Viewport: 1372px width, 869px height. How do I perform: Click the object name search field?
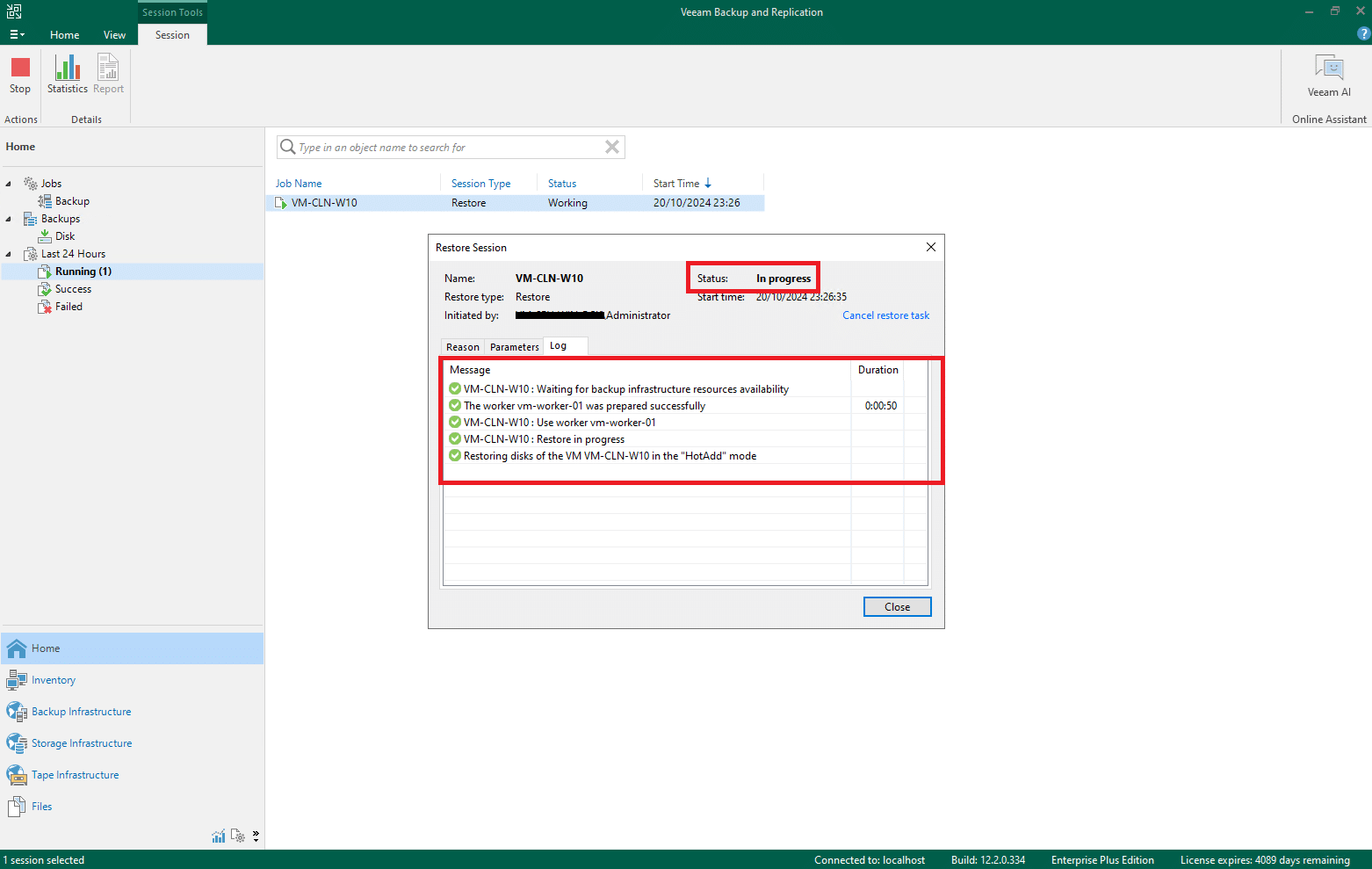[451, 148]
